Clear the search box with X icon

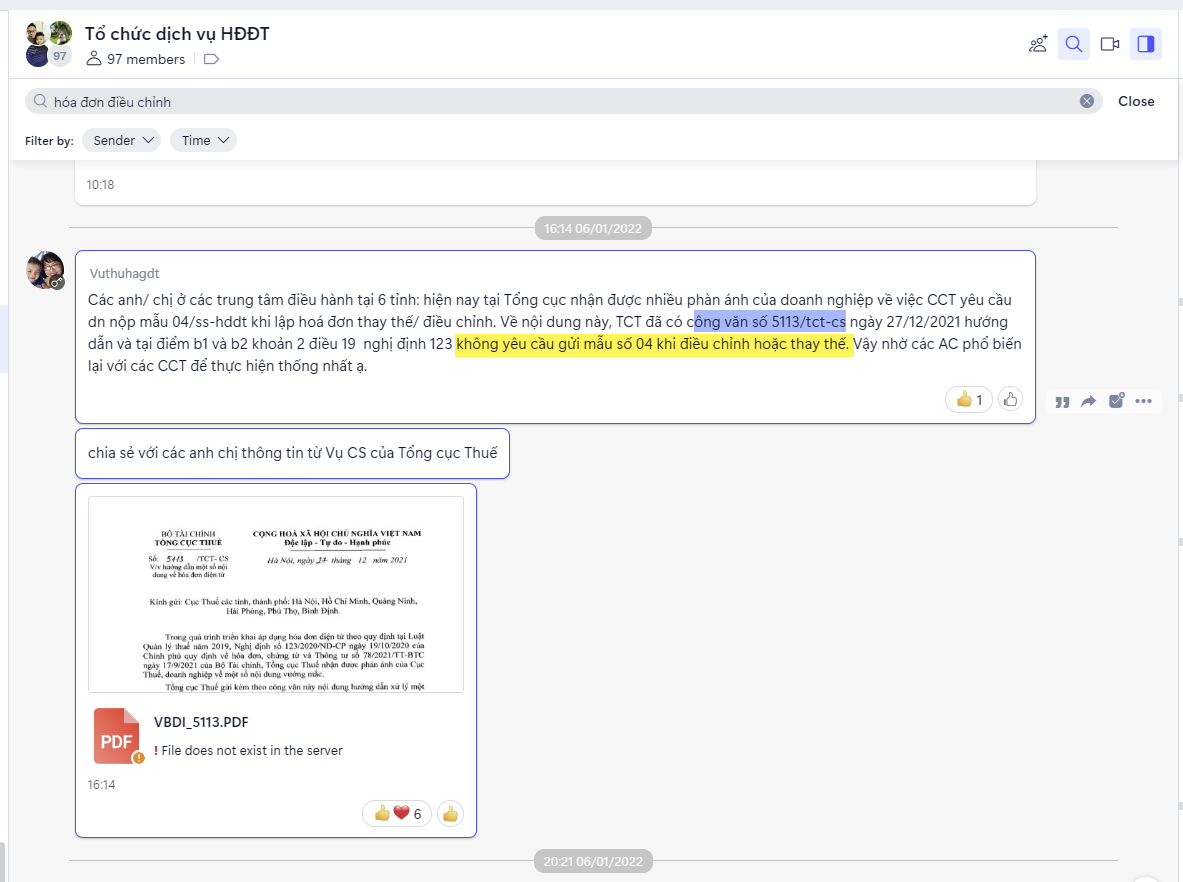coord(1087,101)
